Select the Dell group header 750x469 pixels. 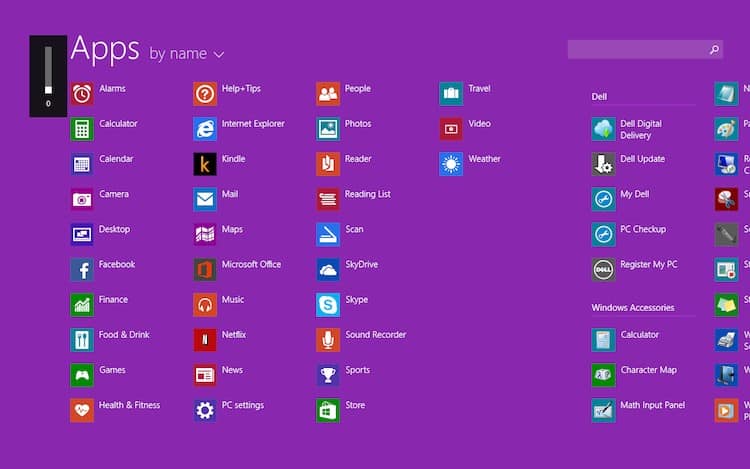coord(599,97)
